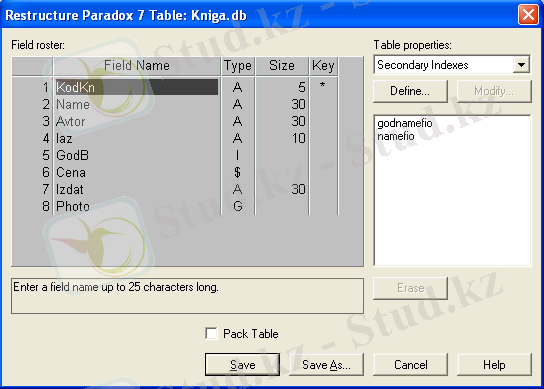Click the Key column header
The width and height of the screenshot is (544, 389).
click(x=323, y=66)
